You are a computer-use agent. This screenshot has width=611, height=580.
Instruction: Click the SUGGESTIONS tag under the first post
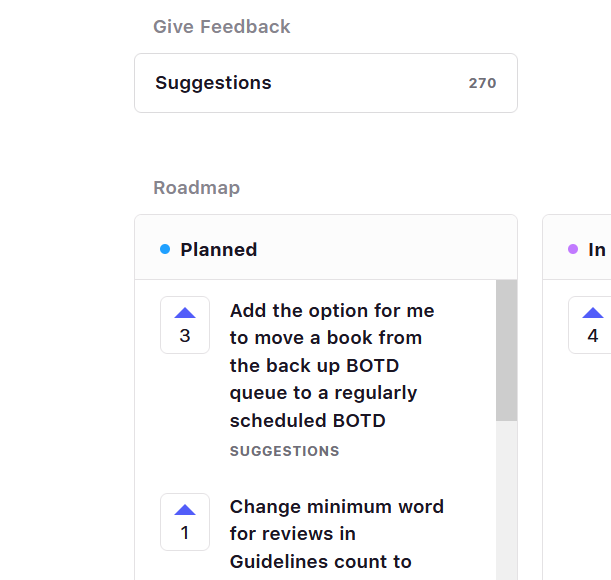285,451
